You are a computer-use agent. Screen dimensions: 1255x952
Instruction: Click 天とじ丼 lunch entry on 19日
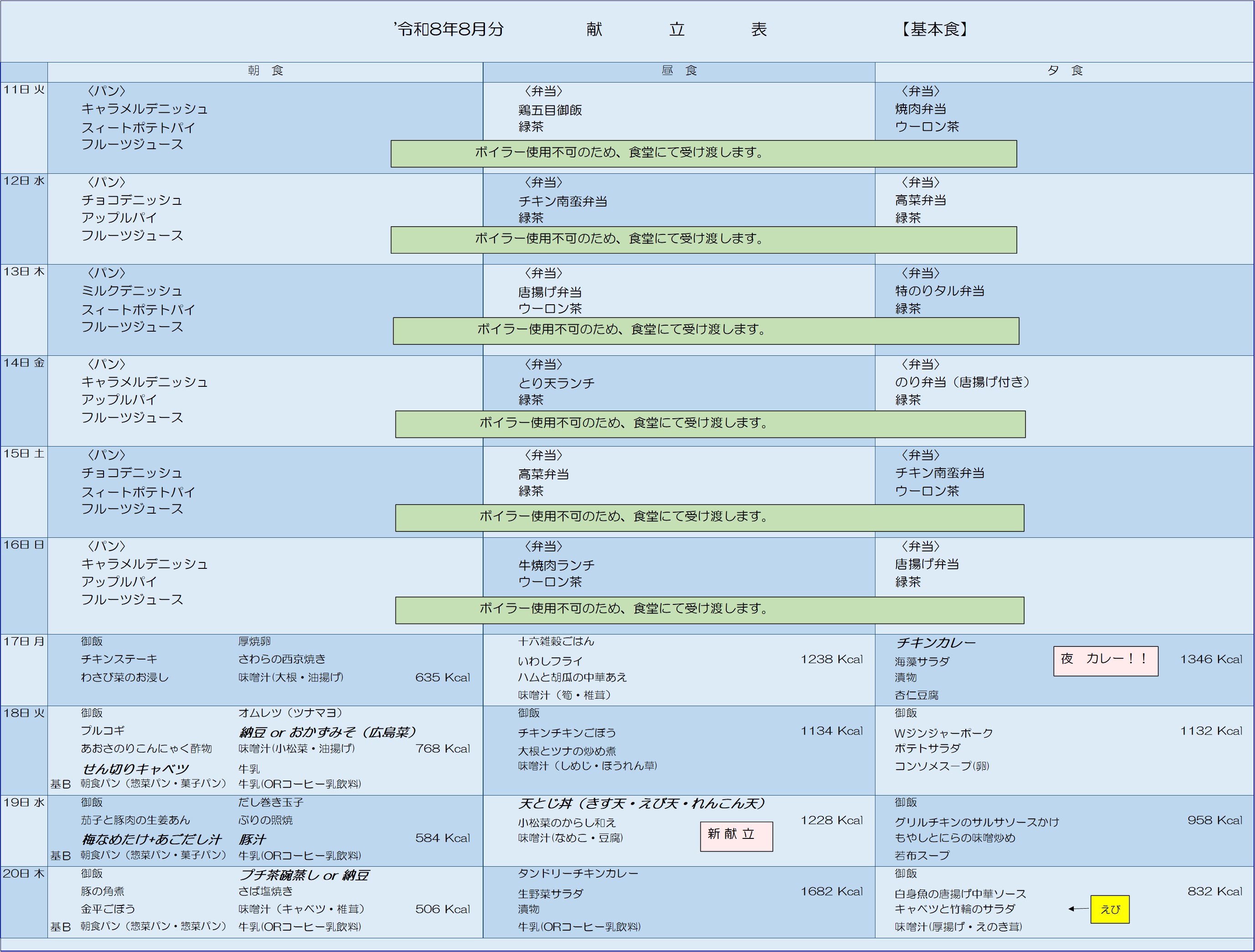pos(642,803)
